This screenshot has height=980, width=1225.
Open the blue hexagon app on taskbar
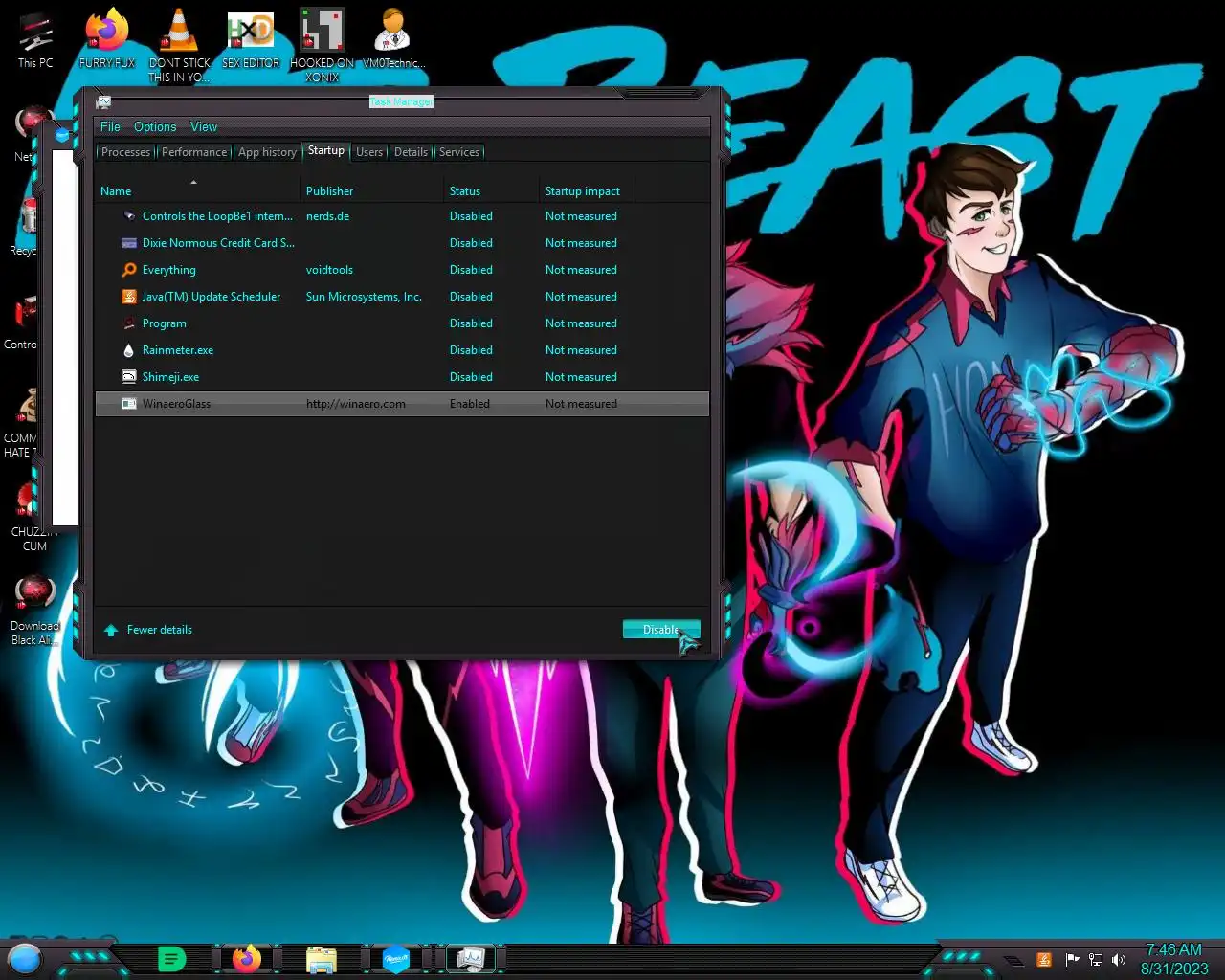pyautogui.click(x=396, y=958)
